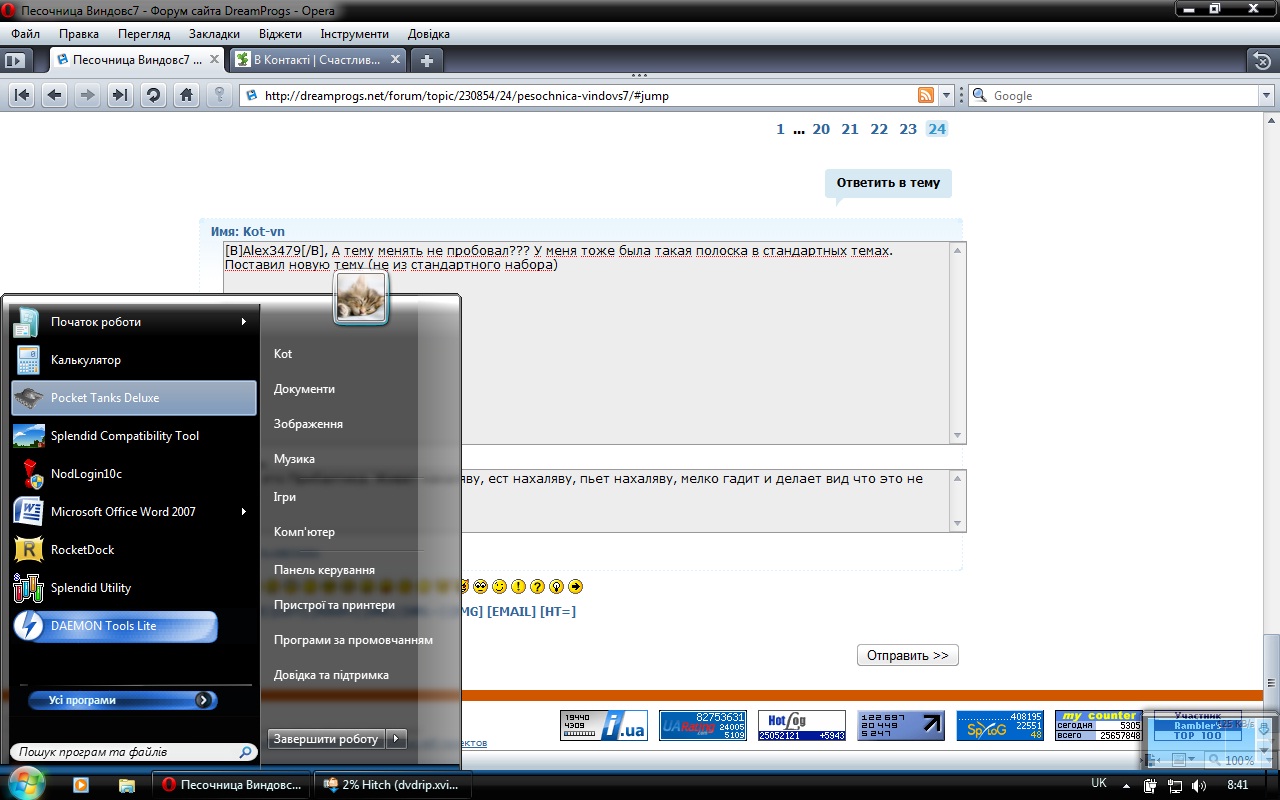Screen dimensions: 1280x800
Task: Go to forum page 20
Action: 821,129
